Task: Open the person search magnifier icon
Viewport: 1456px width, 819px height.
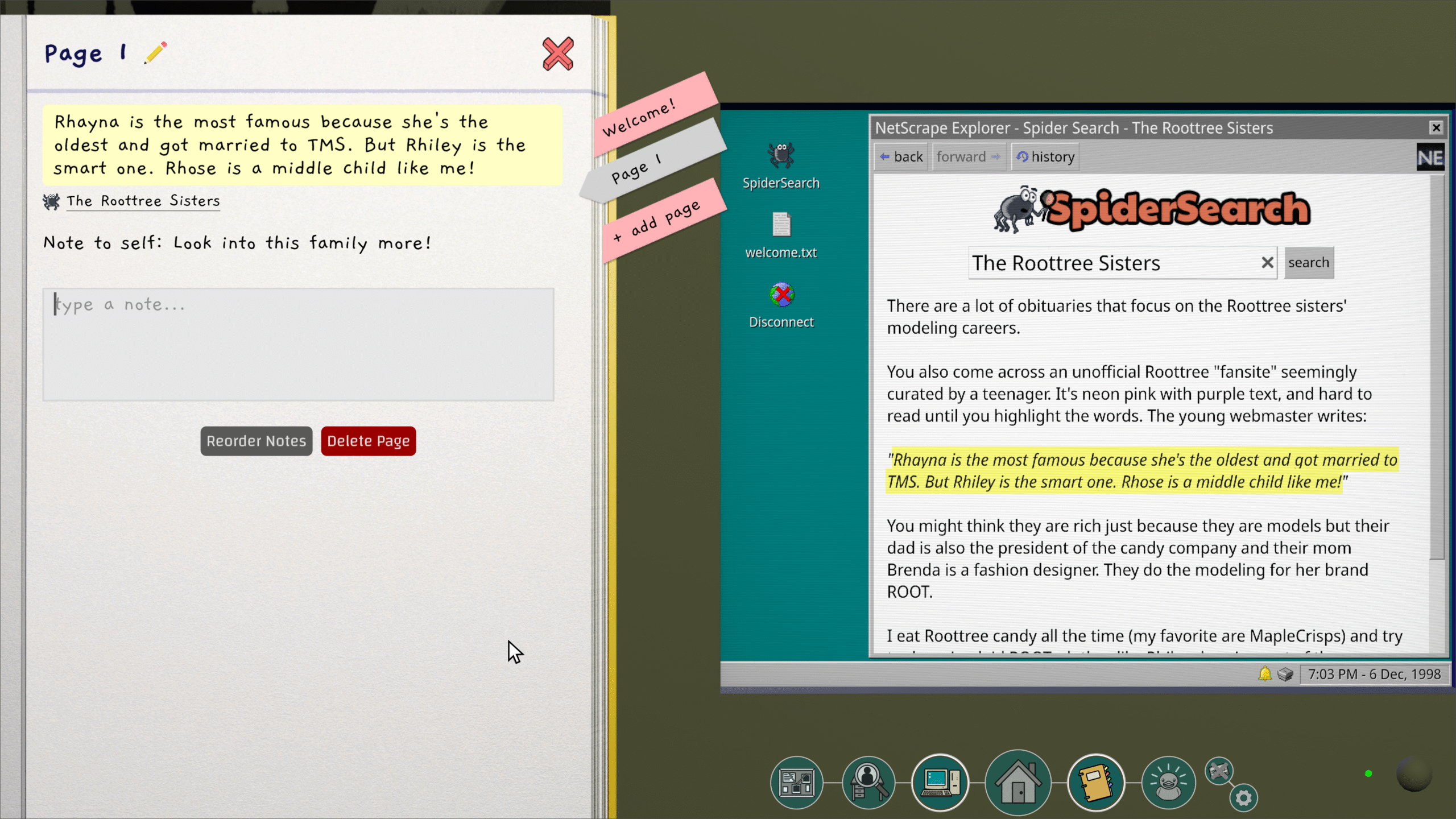Action: click(x=868, y=783)
